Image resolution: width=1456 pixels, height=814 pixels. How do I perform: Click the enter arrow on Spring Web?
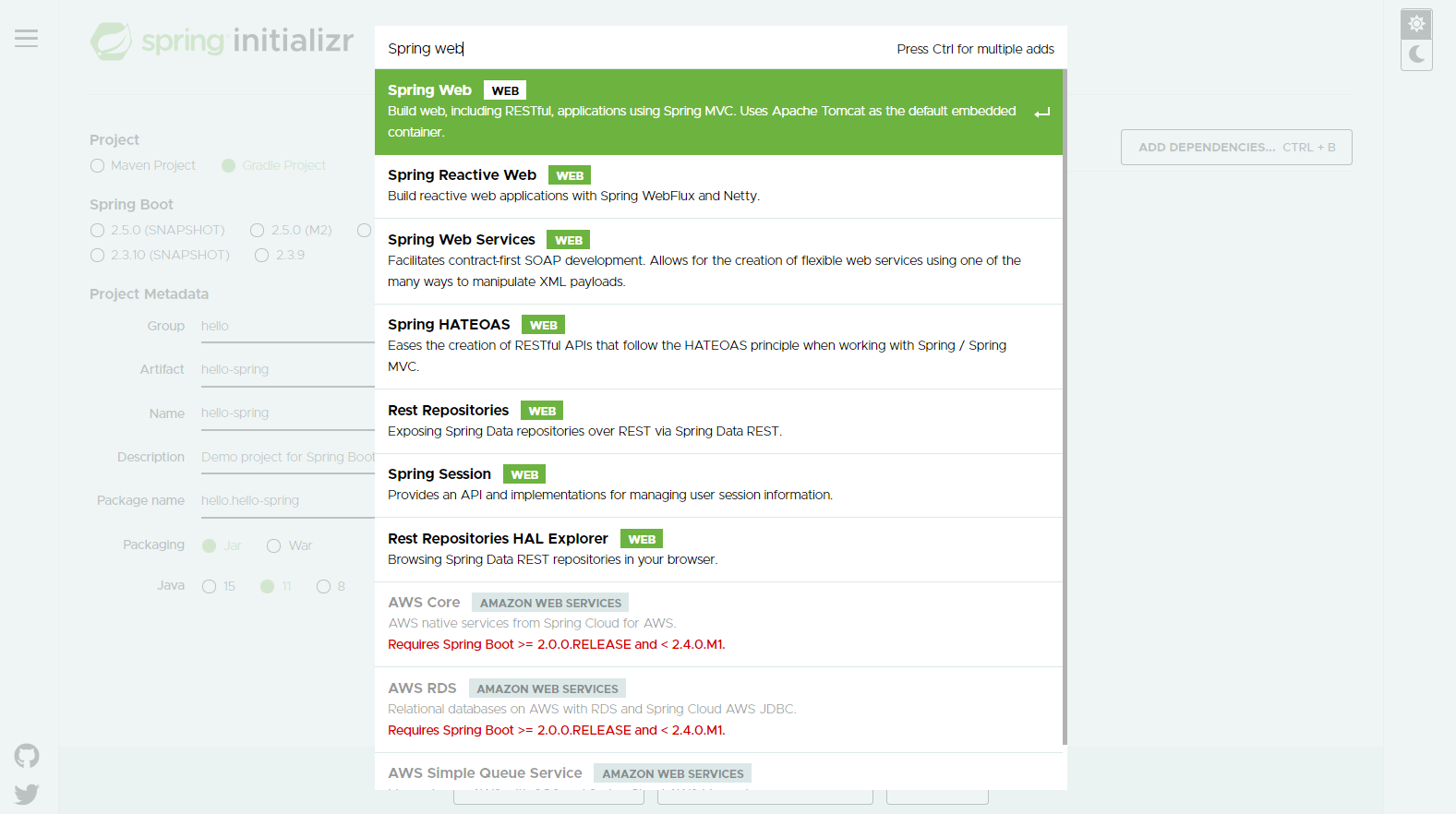click(1042, 113)
